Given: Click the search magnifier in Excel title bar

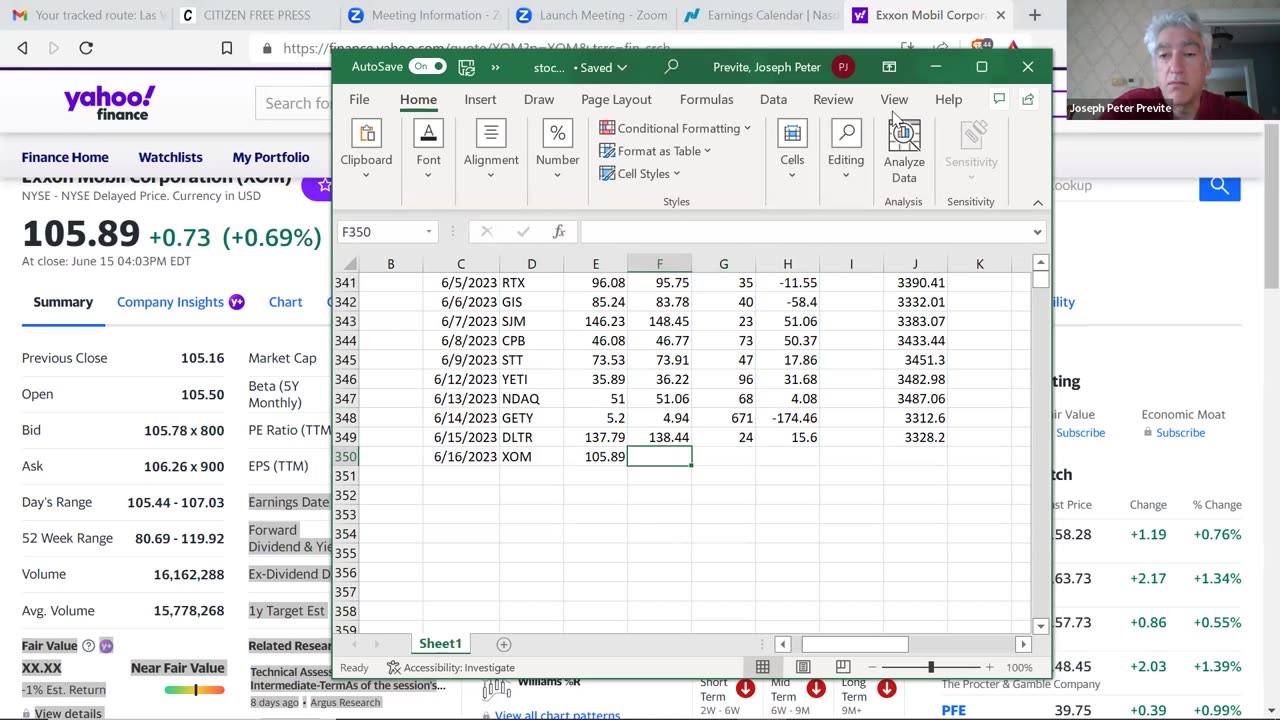Looking at the screenshot, I should click(x=671, y=67).
